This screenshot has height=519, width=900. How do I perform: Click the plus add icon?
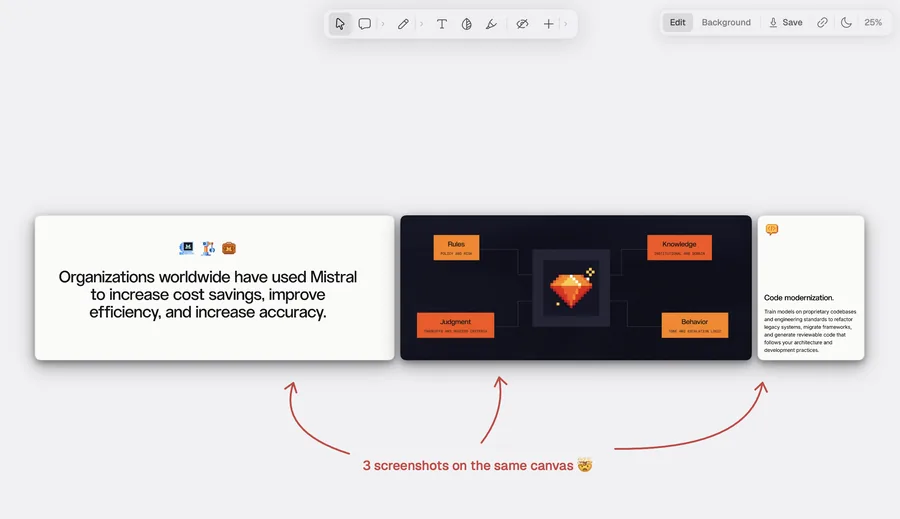[548, 24]
